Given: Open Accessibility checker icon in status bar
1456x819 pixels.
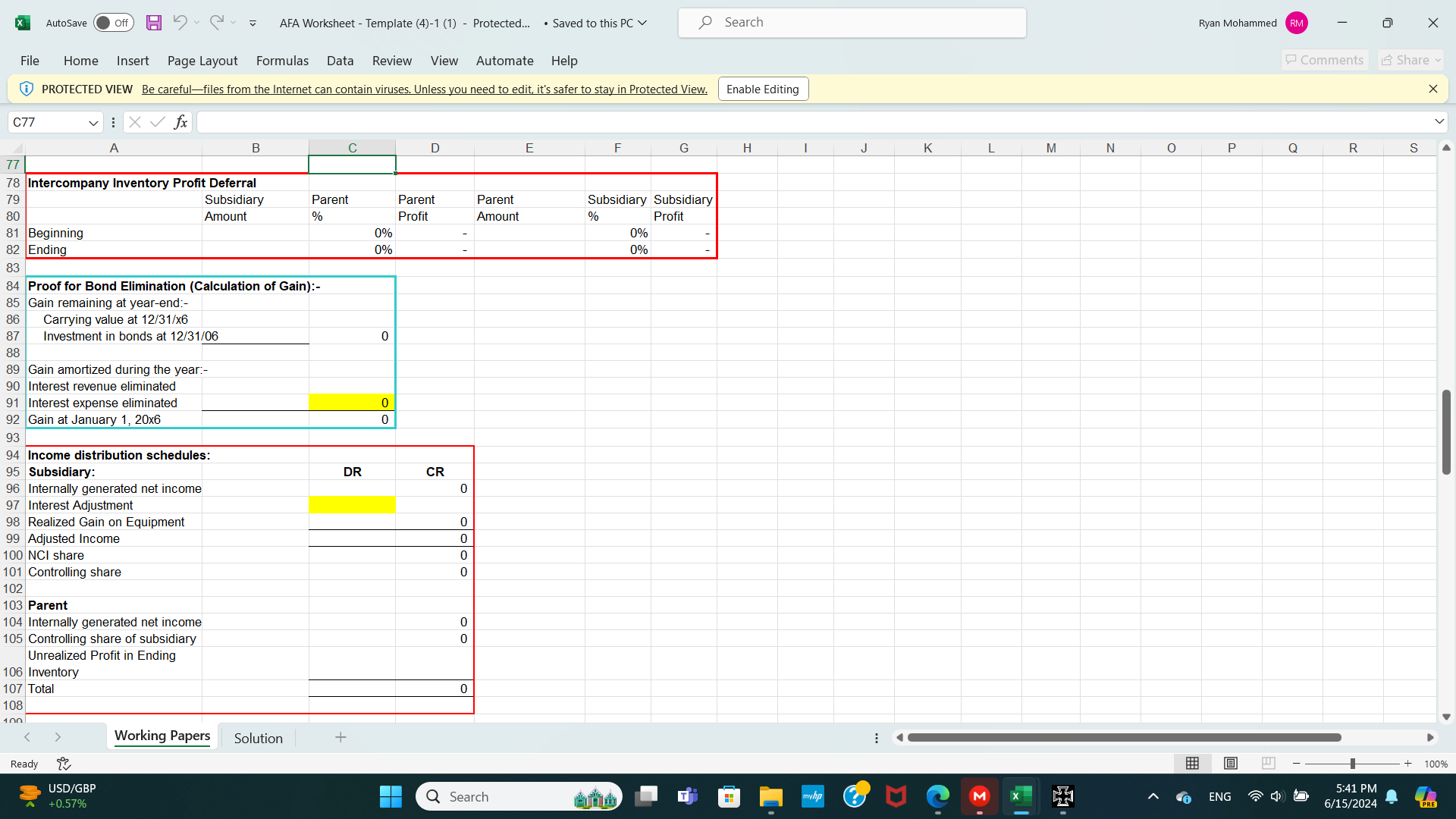Looking at the screenshot, I should pyautogui.click(x=64, y=764).
